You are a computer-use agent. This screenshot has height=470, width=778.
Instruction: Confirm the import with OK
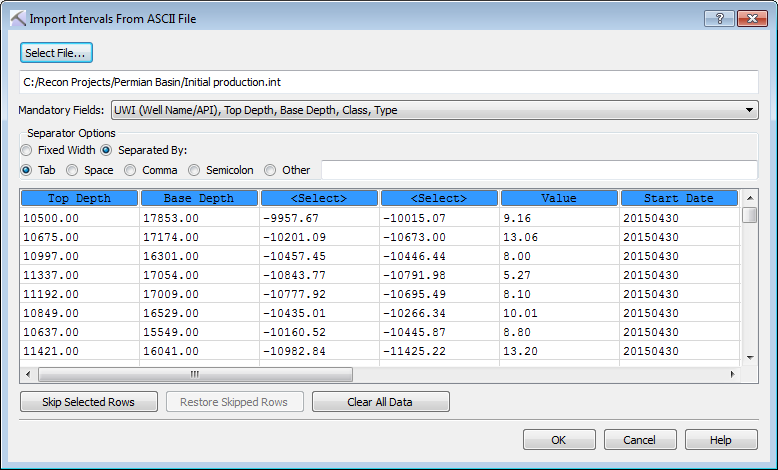coord(558,440)
